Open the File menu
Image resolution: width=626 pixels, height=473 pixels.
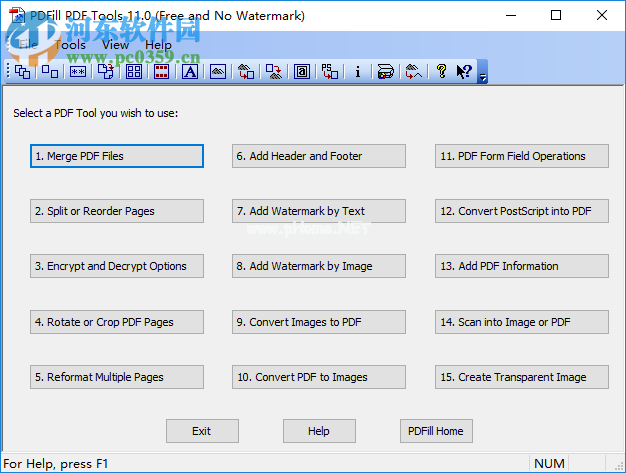click(x=28, y=45)
